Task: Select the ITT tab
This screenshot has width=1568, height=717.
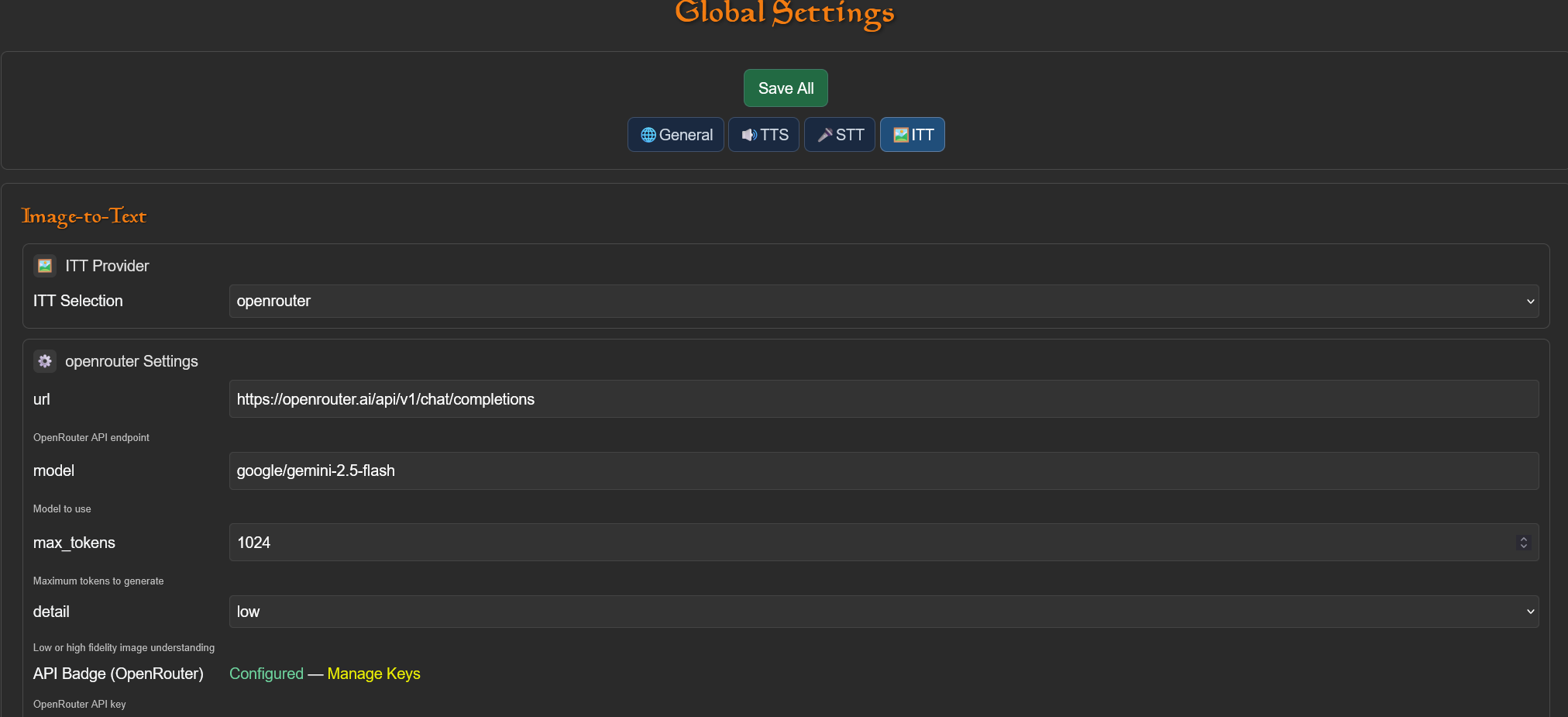Action: (912, 135)
